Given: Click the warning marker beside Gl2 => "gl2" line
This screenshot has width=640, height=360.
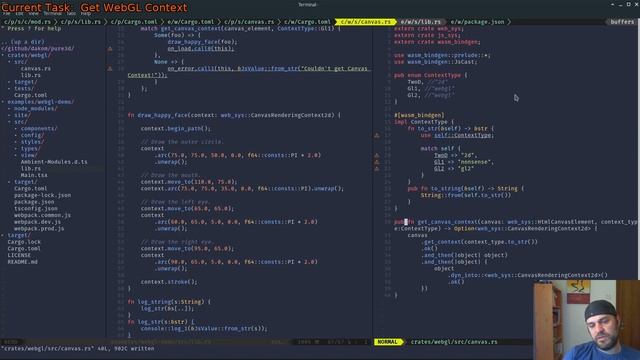Looking at the screenshot, I should coord(377,168).
